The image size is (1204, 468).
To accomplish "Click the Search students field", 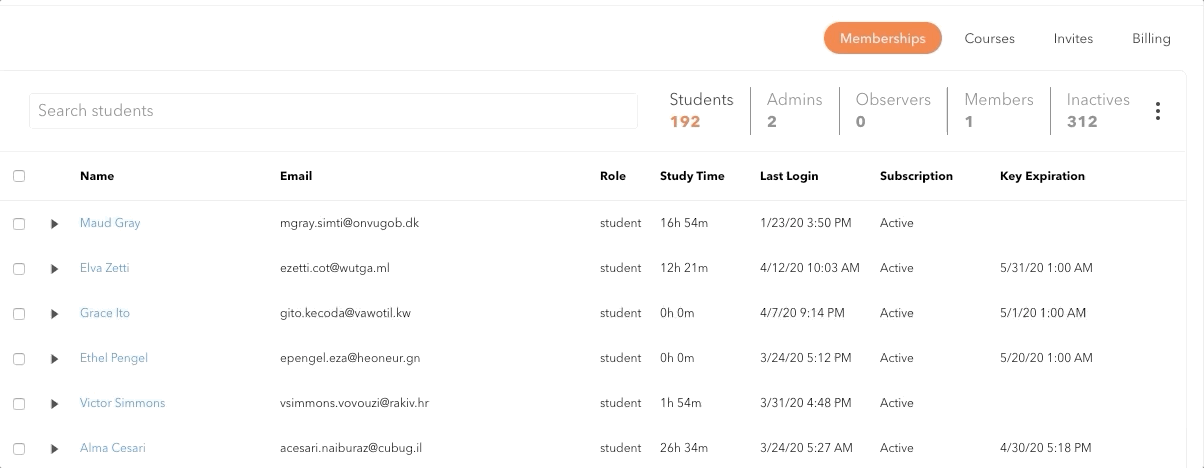I will tap(332, 111).
